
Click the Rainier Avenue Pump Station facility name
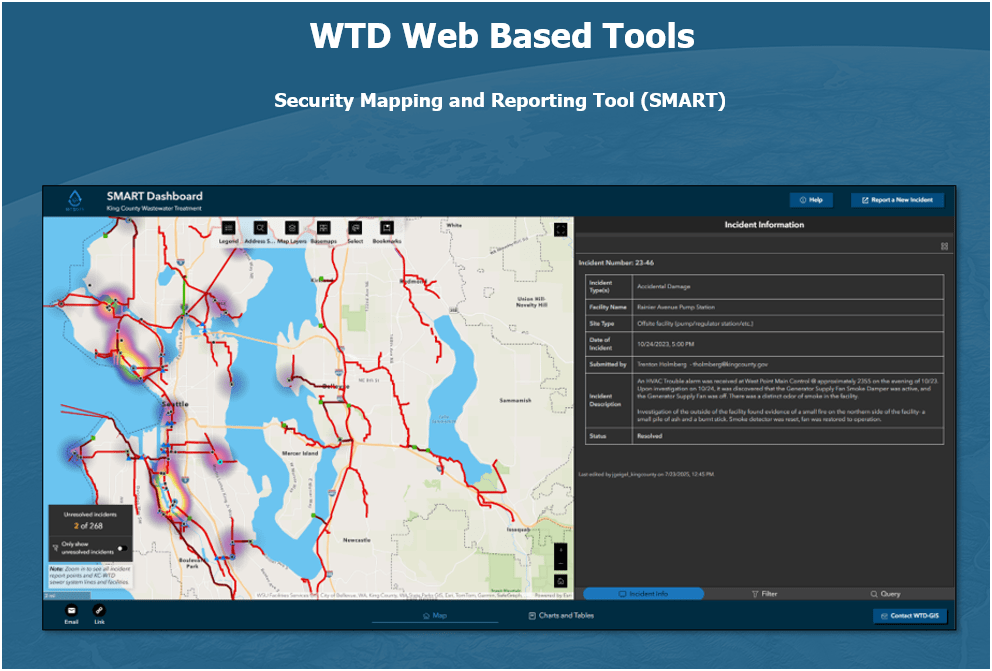tap(676, 307)
